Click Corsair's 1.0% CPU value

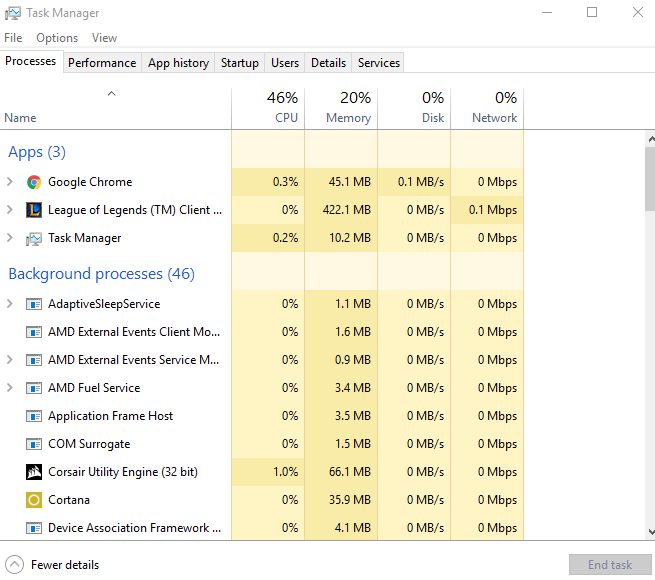[x=286, y=472]
